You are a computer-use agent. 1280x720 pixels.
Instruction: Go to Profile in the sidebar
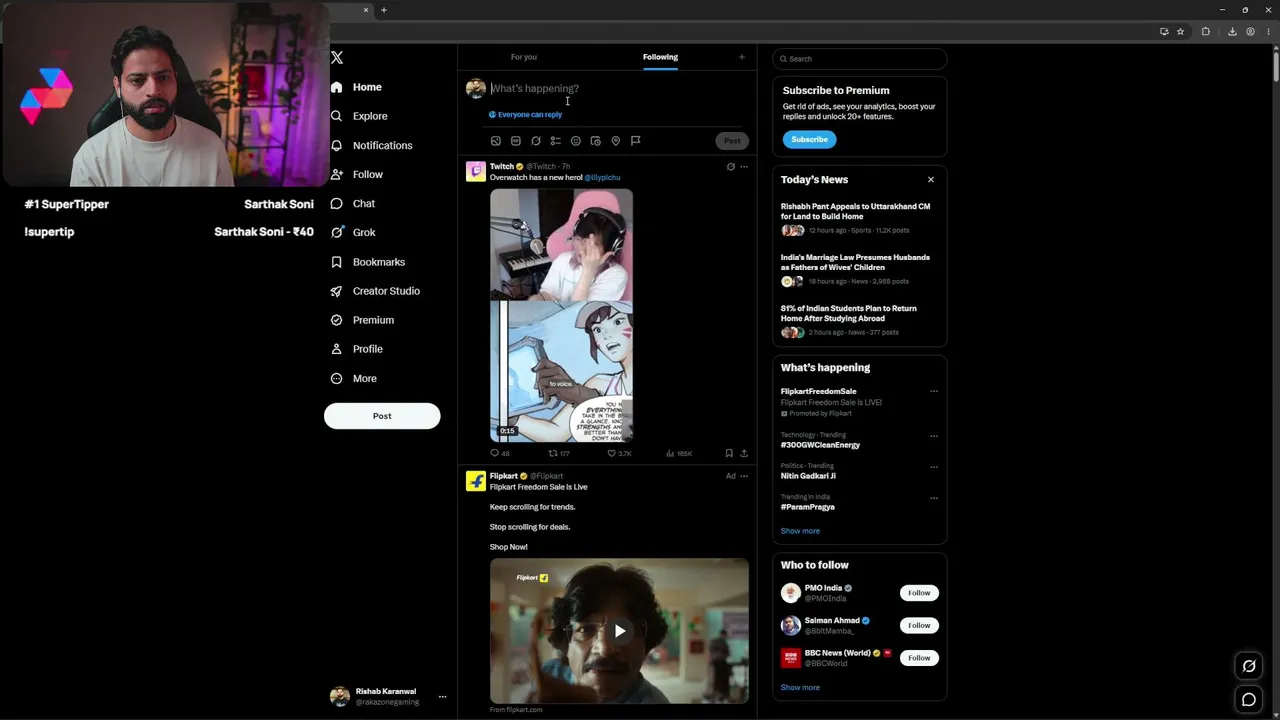point(357,349)
